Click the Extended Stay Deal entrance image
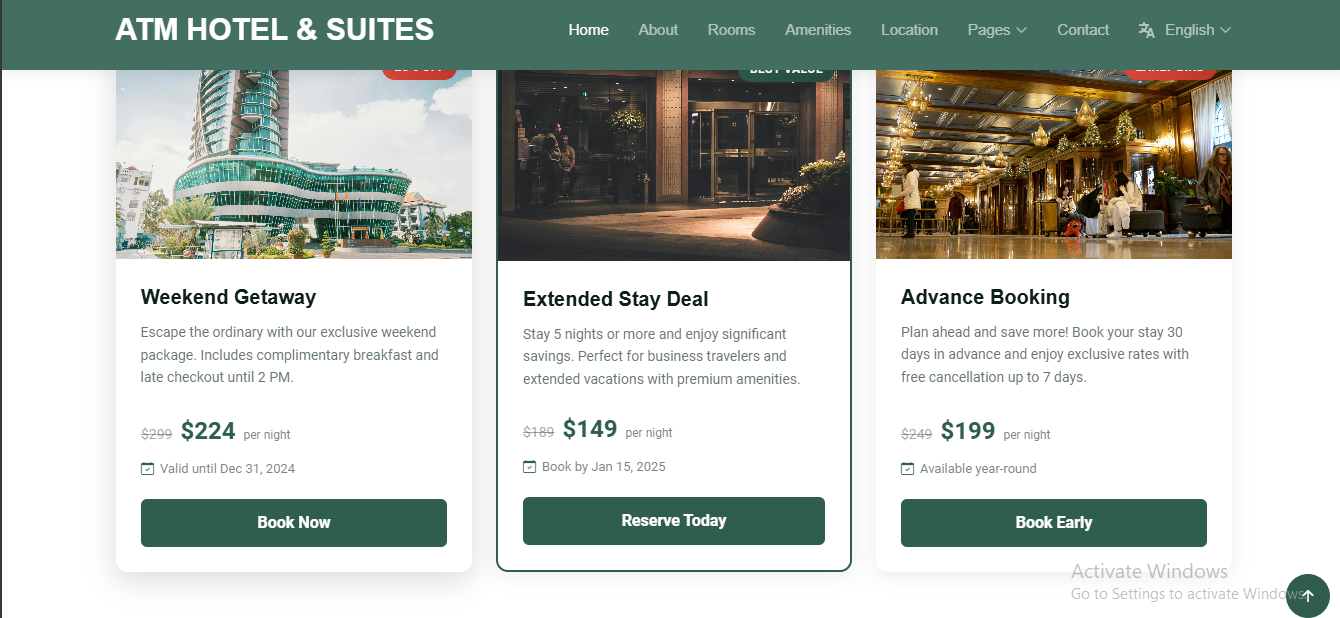The image size is (1340, 618). 674,165
